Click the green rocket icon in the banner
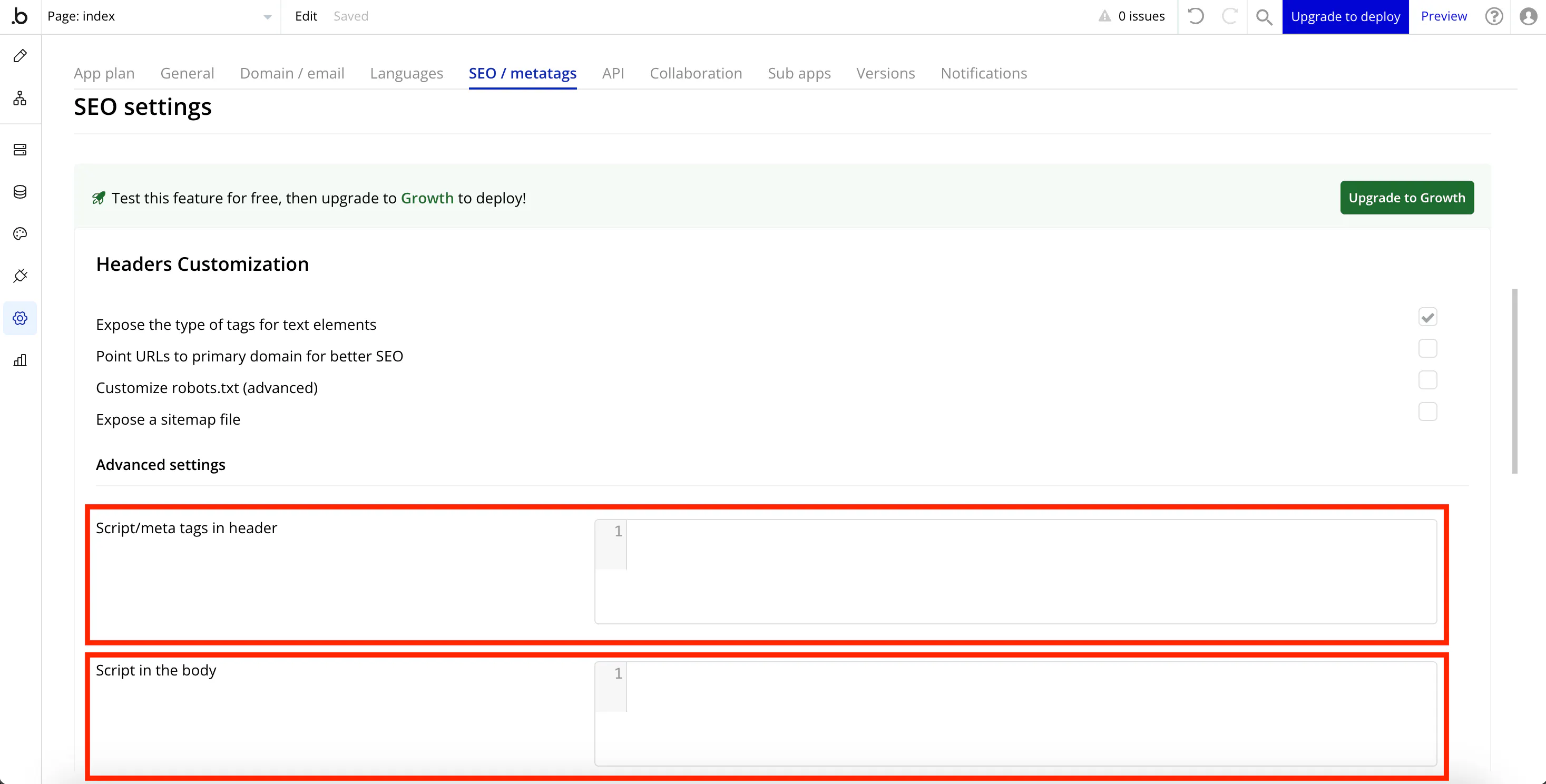Viewport: 1546px width, 784px height. click(x=99, y=198)
